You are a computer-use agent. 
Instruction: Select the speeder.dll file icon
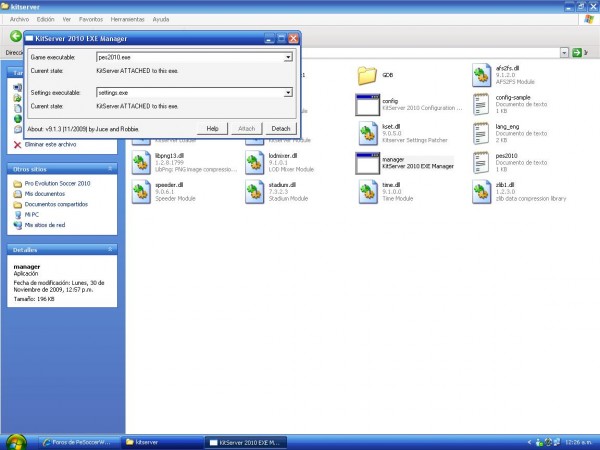141,192
